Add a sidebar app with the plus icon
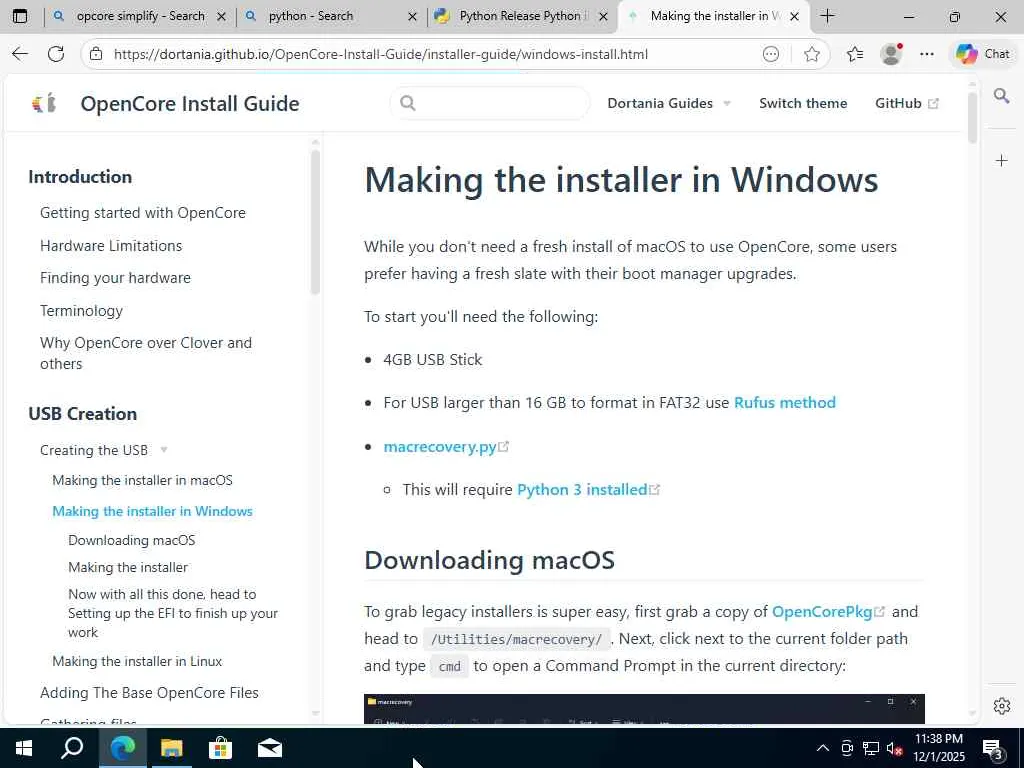 1002,161
